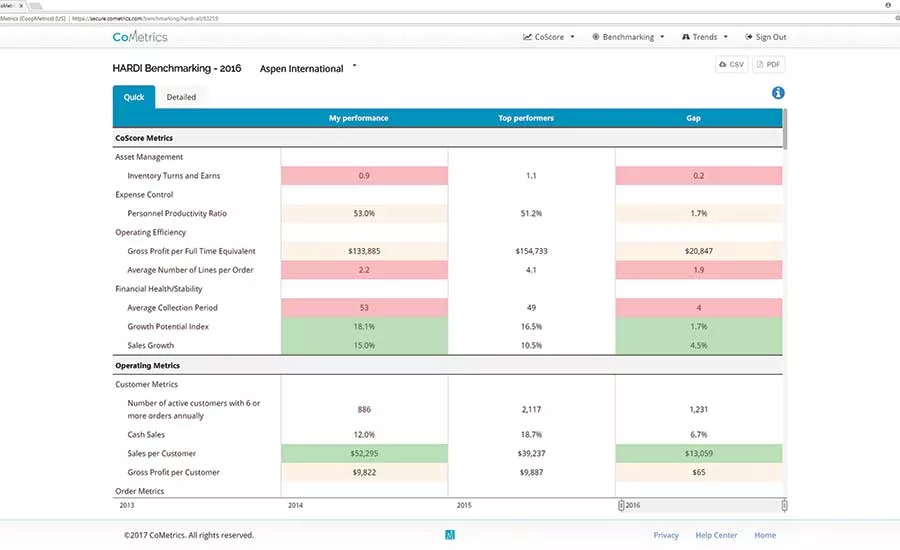The image size is (900, 550).
Task: Select the Sales Growth row label
Action: [150, 345]
